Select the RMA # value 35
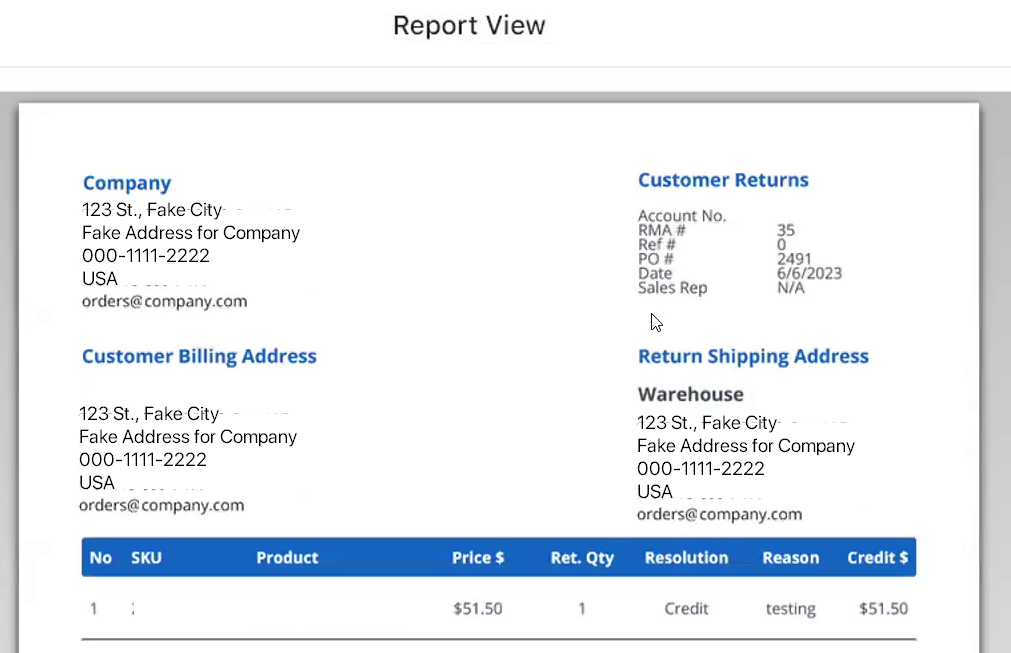 coord(785,231)
